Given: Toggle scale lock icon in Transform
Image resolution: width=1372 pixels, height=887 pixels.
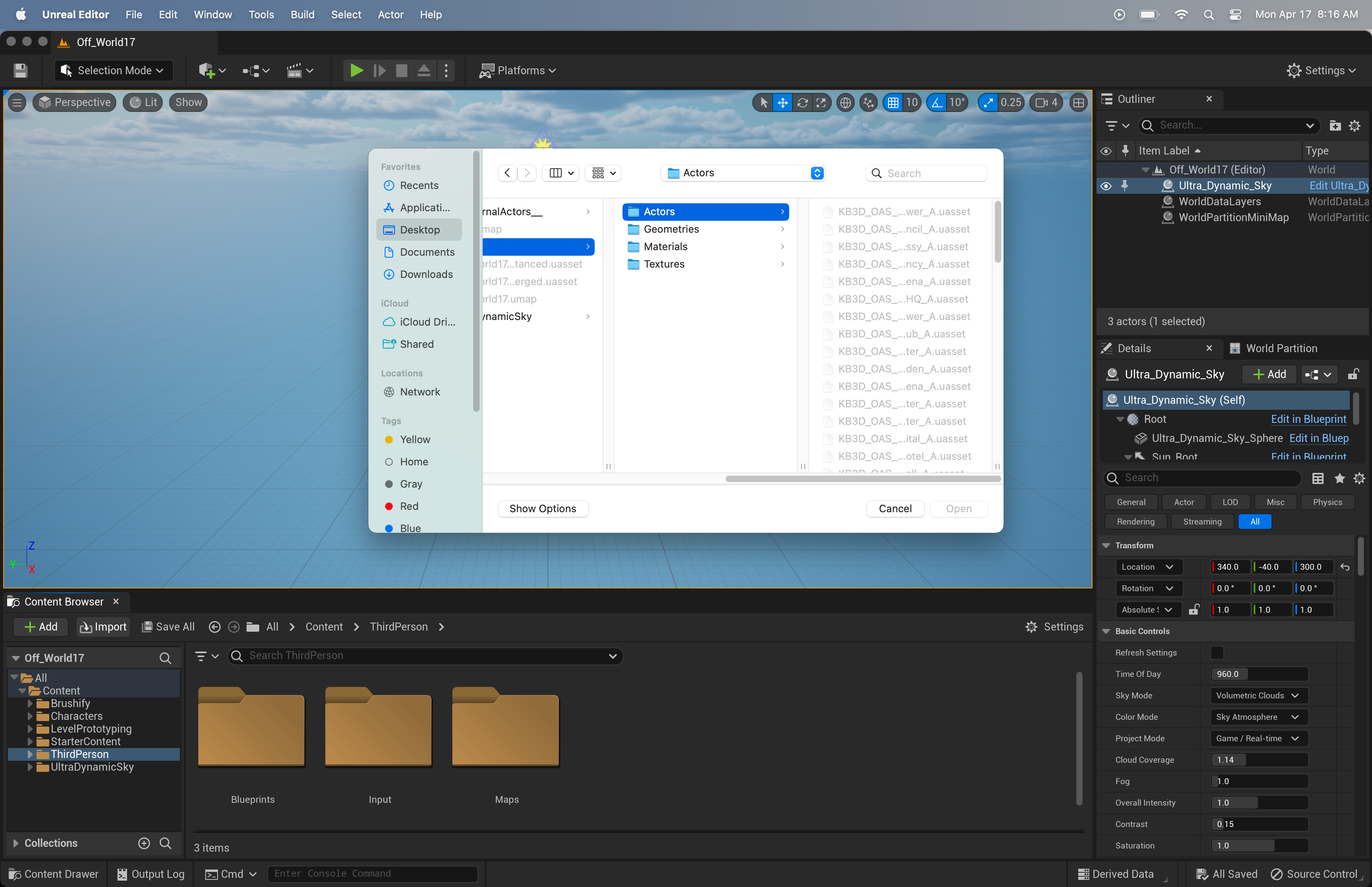Looking at the screenshot, I should (x=1193, y=609).
